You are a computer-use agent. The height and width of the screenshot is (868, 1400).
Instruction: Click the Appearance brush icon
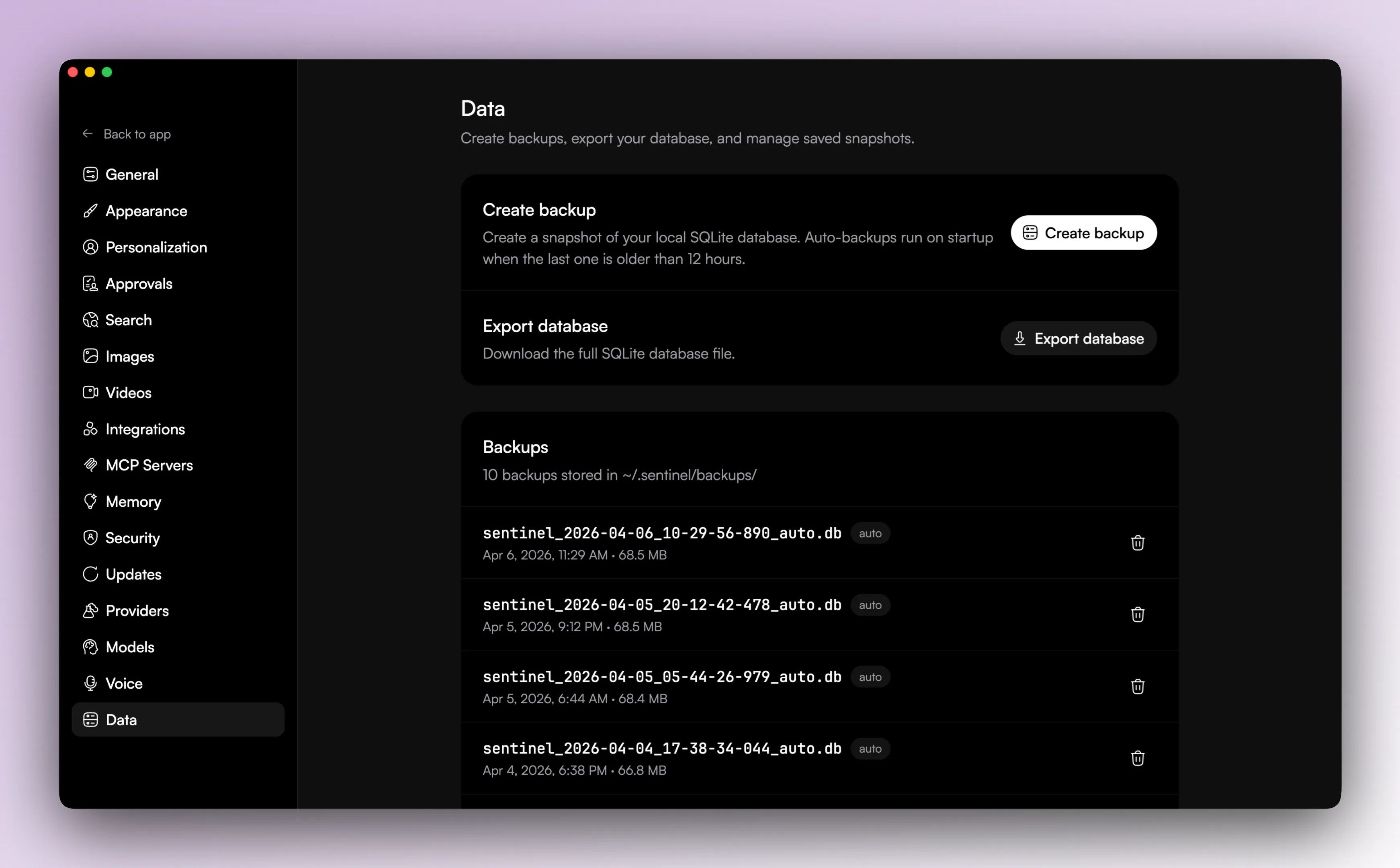(90, 211)
